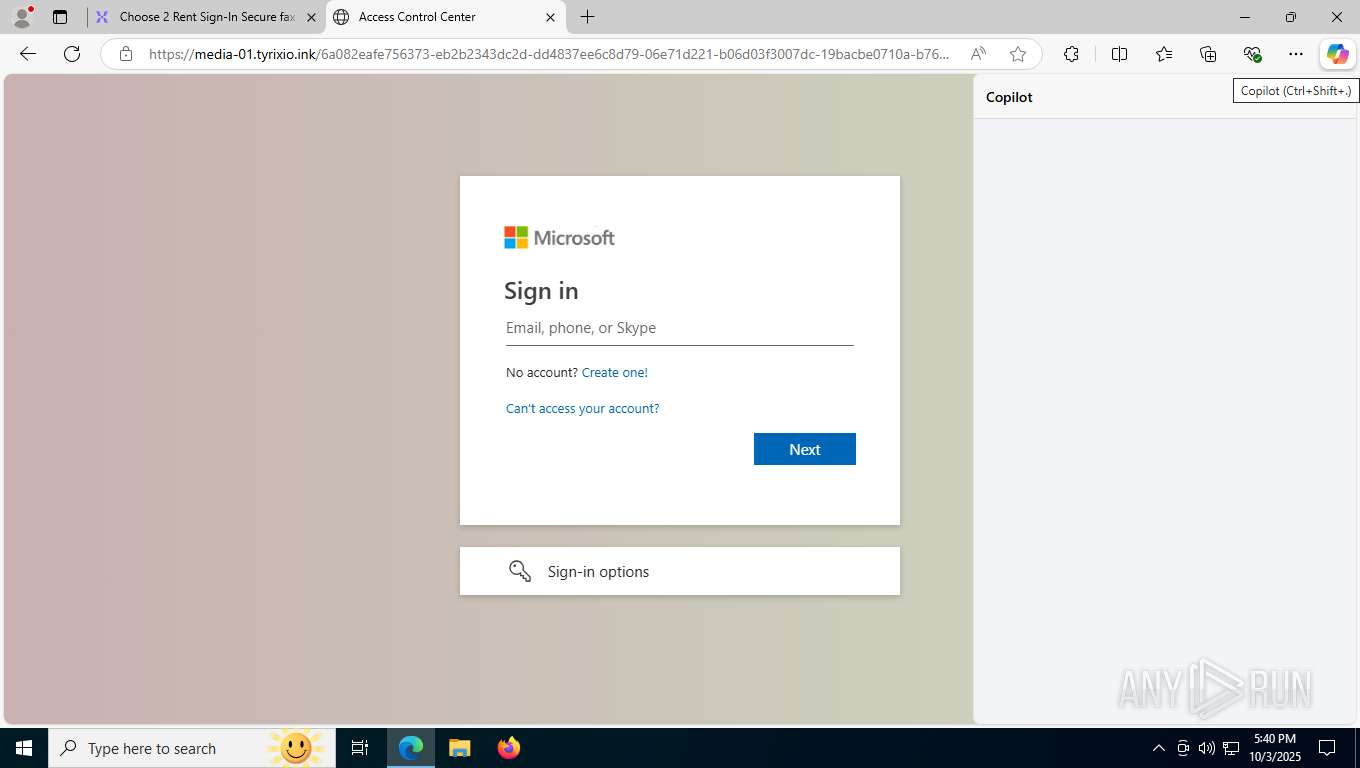The height and width of the screenshot is (768, 1360).
Task: Open split screen view
Action: [1119, 54]
